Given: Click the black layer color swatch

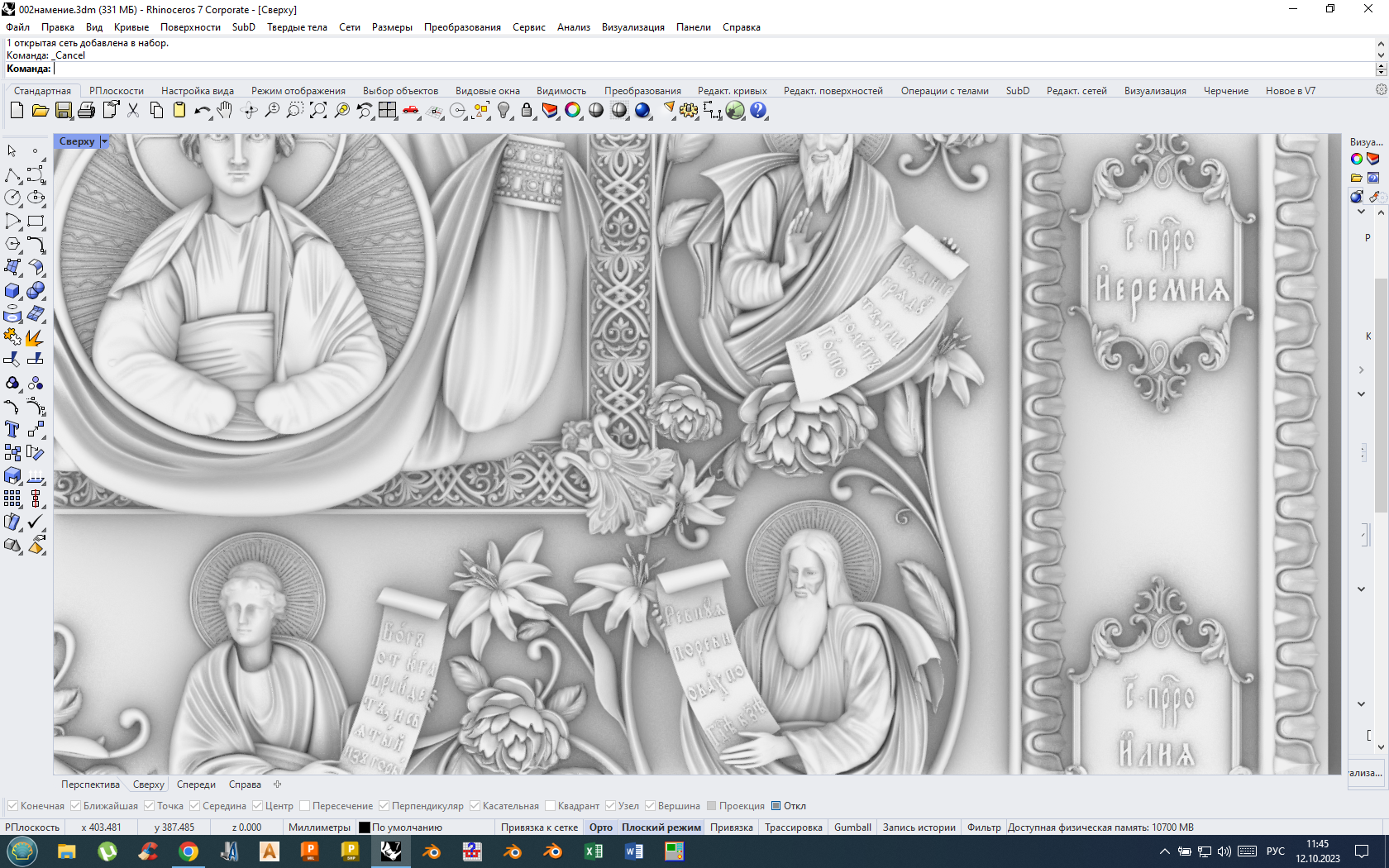Looking at the screenshot, I should 365,827.
